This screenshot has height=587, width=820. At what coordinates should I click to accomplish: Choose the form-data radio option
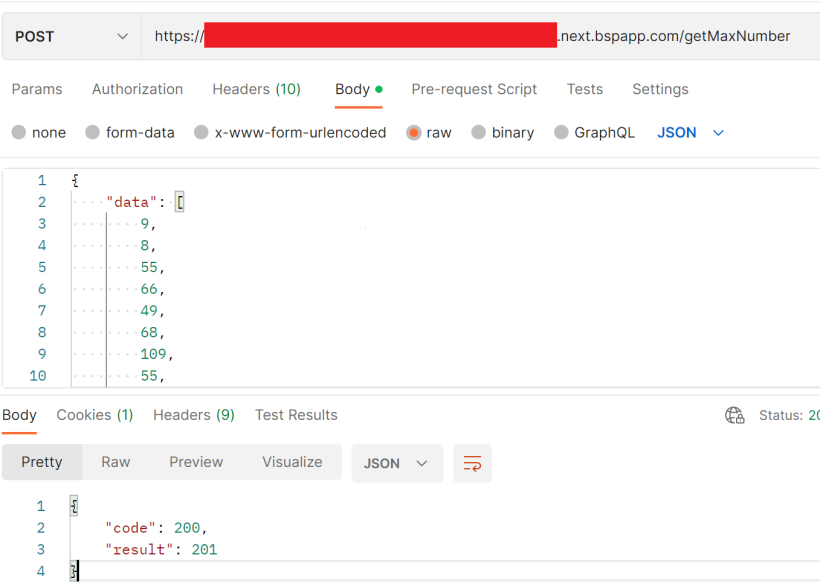pyautogui.click(x=93, y=132)
